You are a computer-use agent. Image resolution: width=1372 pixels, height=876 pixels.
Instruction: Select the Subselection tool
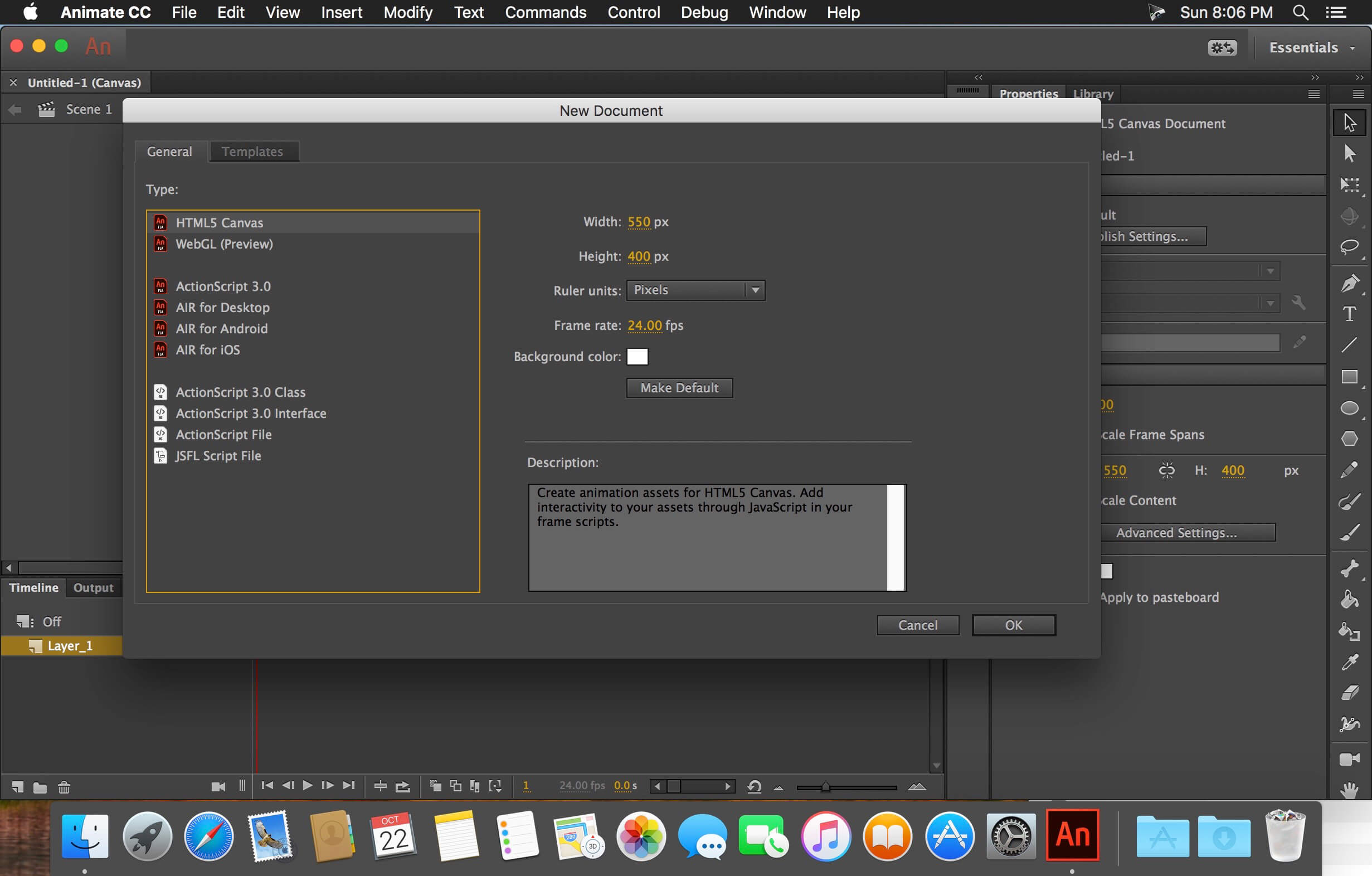coord(1349,153)
